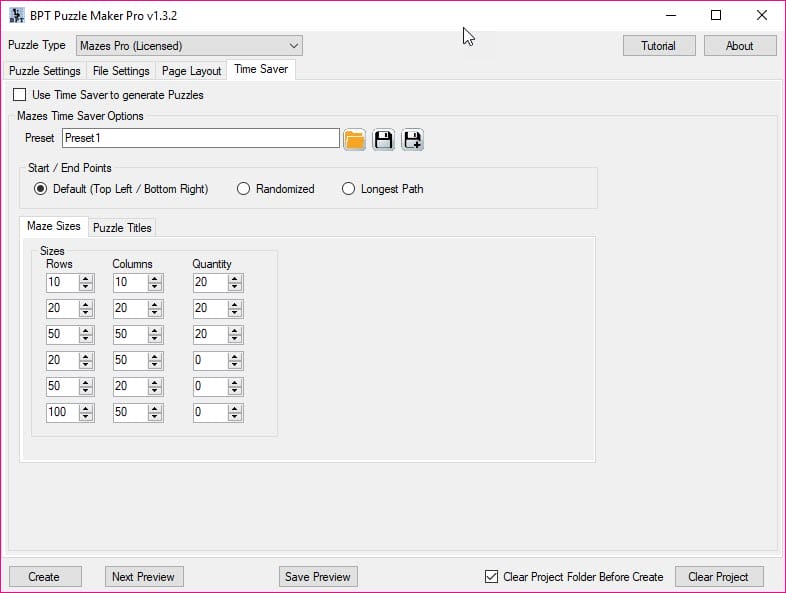Viewport: 786px width, 593px height.
Task: Decrease Rows value in fourth size row
Action: [86, 365]
